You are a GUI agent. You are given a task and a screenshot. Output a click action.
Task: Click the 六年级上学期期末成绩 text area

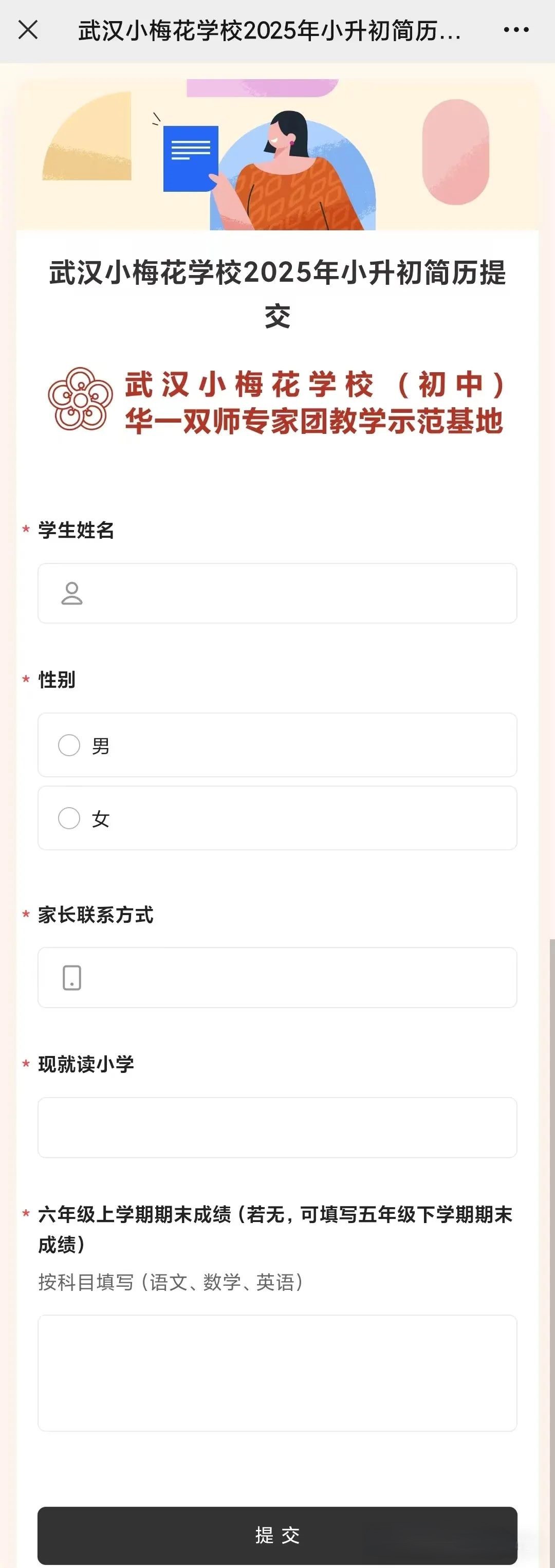(x=277, y=1373)
